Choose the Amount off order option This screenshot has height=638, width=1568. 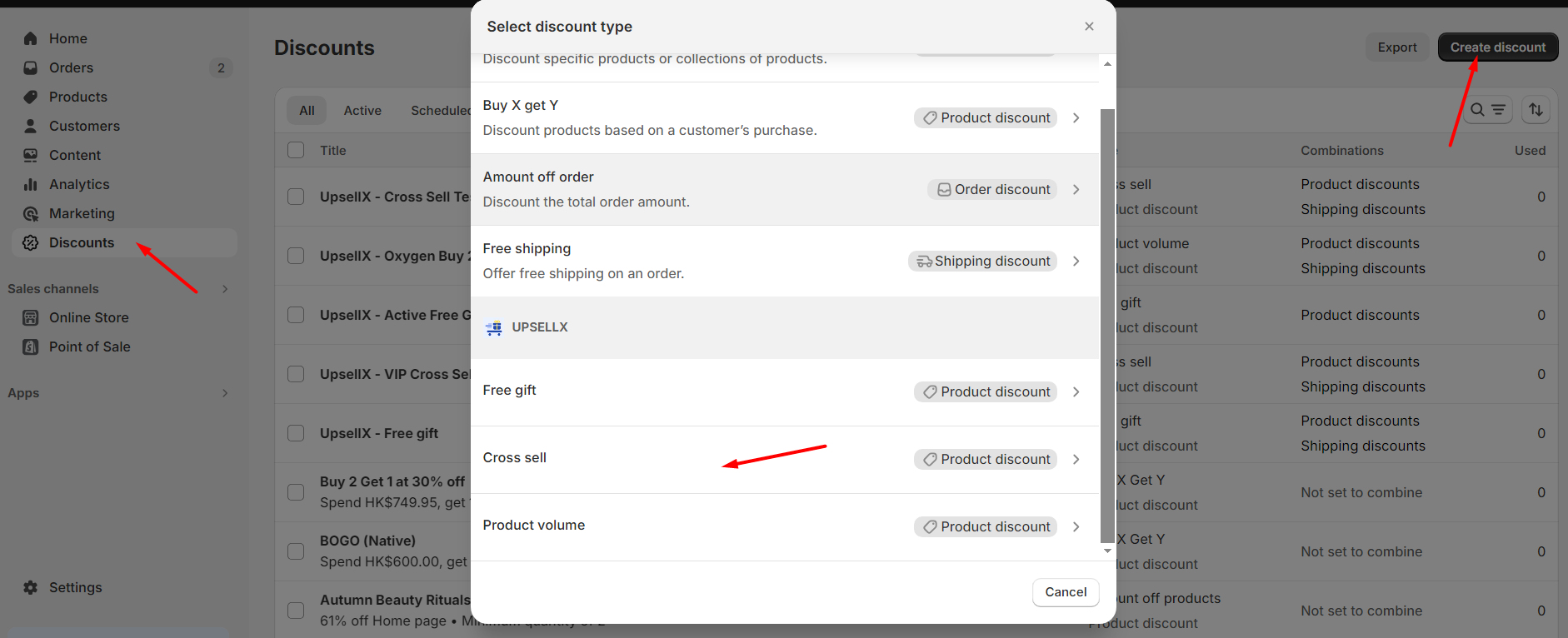point(785,189)
